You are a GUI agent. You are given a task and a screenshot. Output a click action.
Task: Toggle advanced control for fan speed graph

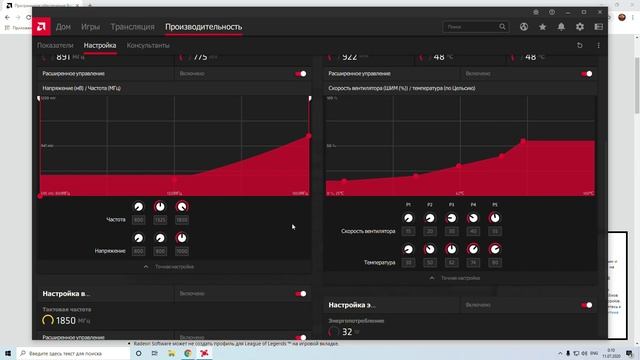tap(587, 74)
